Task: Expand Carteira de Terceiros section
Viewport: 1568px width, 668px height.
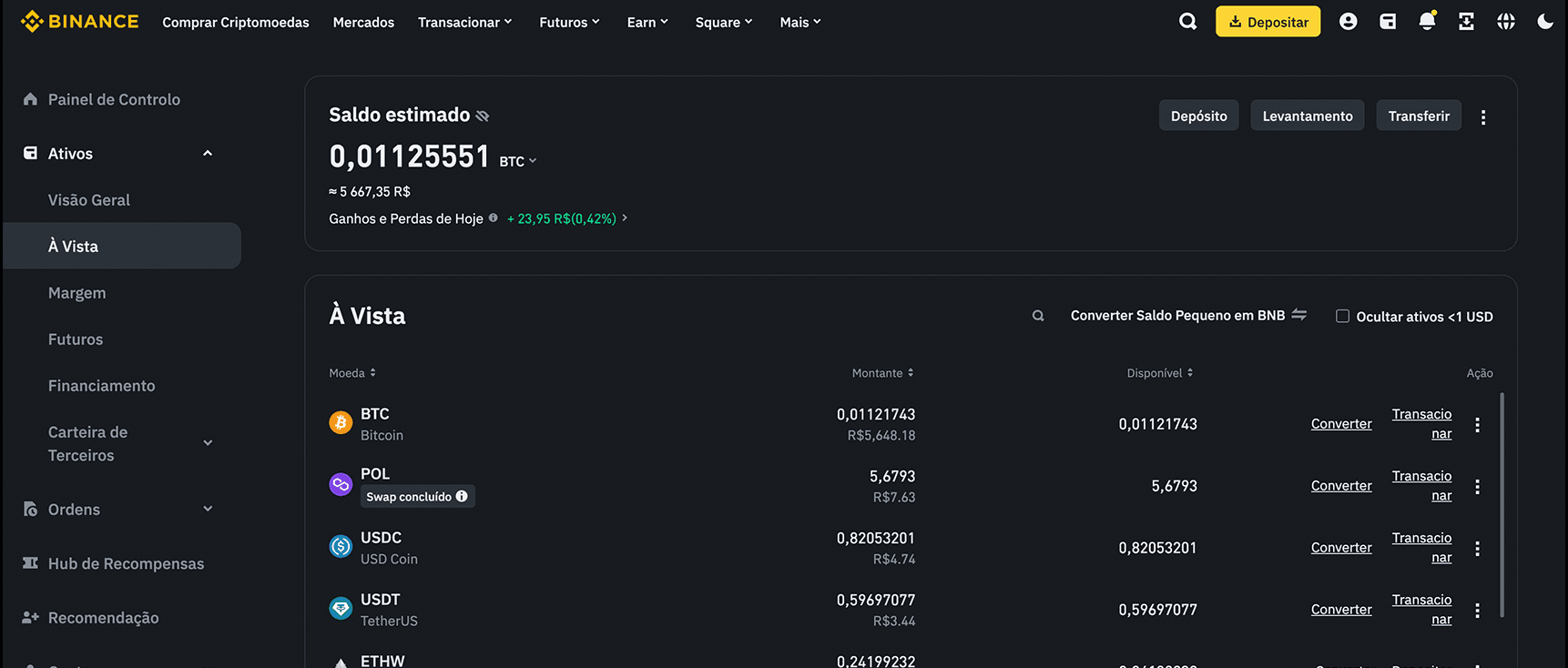Action: coord(208,443)
